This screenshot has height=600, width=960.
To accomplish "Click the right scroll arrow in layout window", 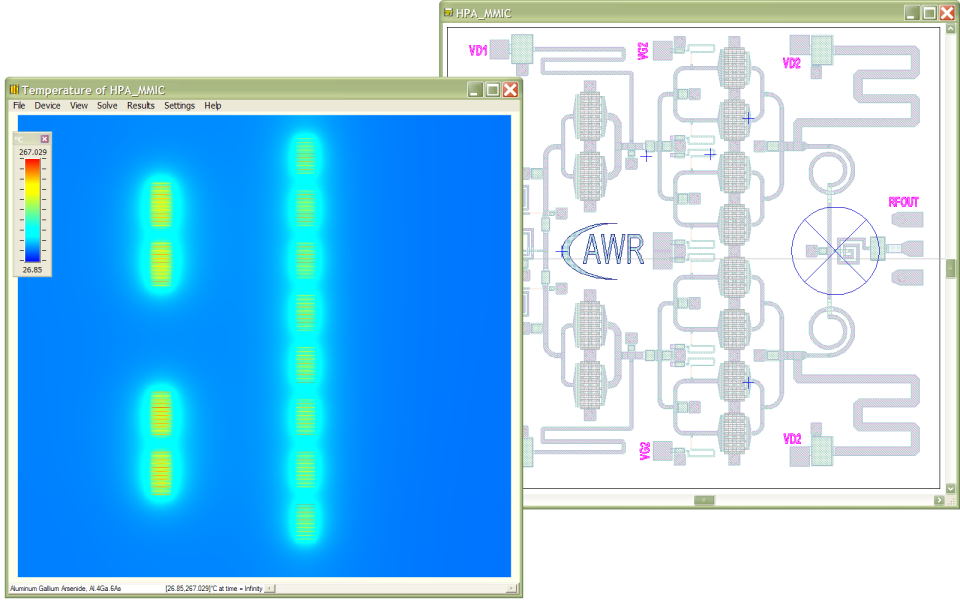I will click(x=938, y=499).
